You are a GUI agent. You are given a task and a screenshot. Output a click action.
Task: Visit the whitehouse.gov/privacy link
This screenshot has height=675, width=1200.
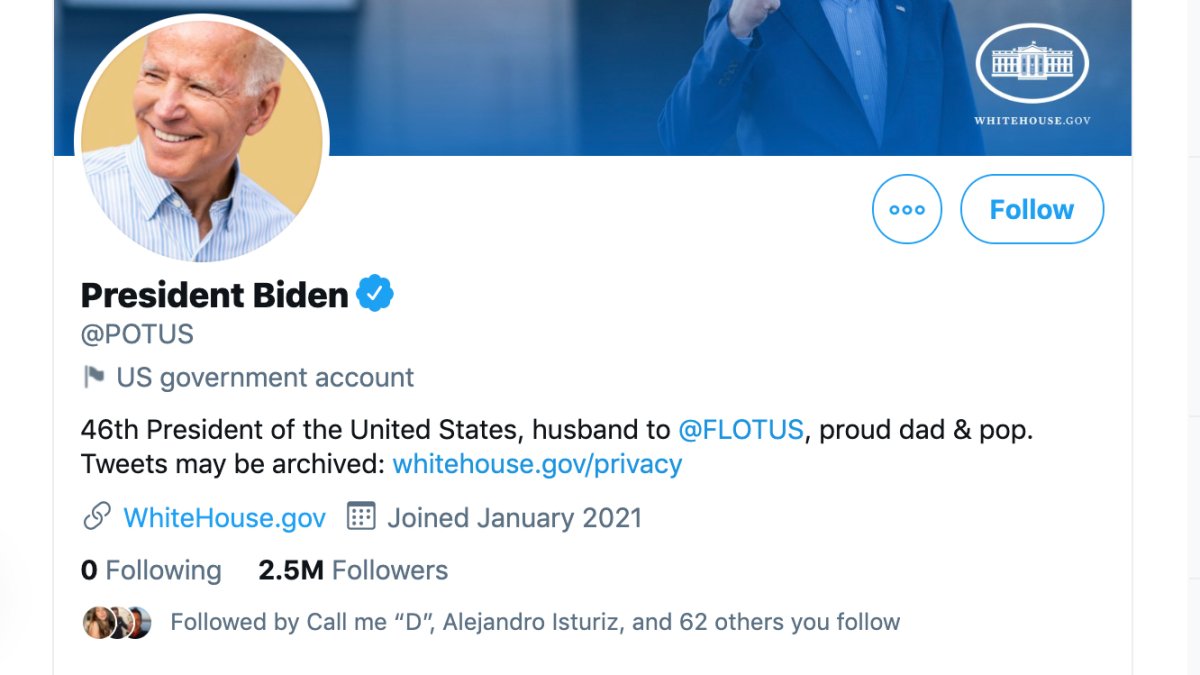pos(536,464)
